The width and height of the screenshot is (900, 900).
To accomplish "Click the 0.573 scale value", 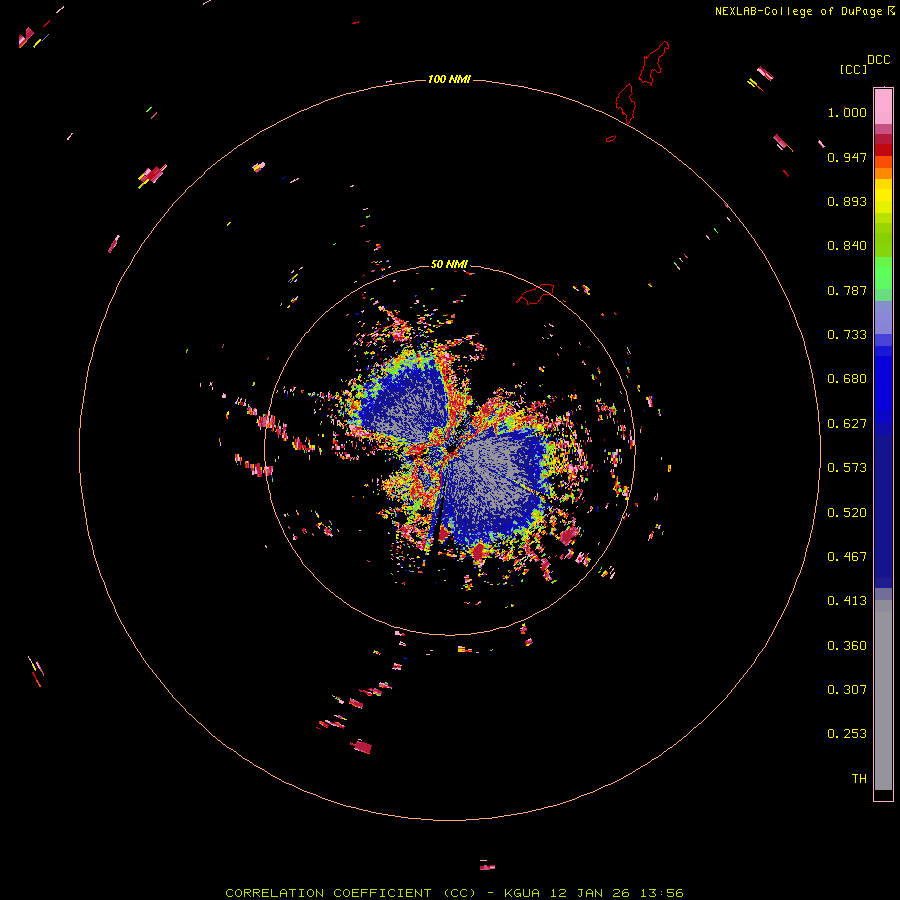I will pos(847,468).
